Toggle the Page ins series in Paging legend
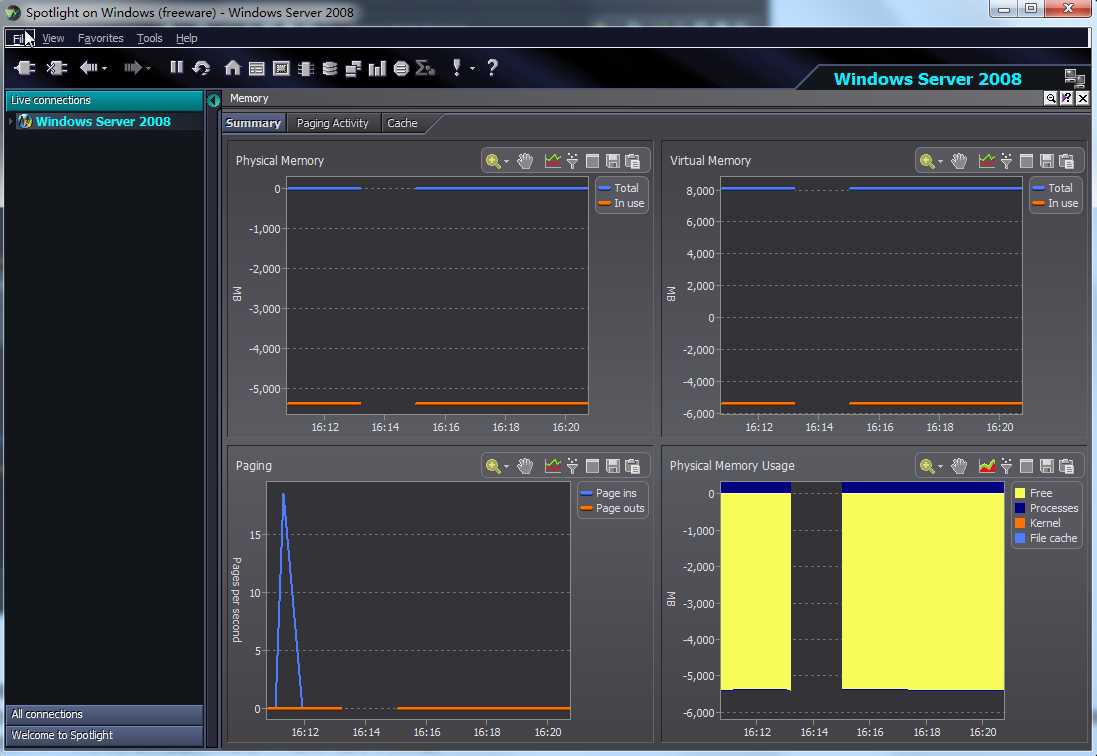The image size is (1097, 756). (x=609, y=493)
